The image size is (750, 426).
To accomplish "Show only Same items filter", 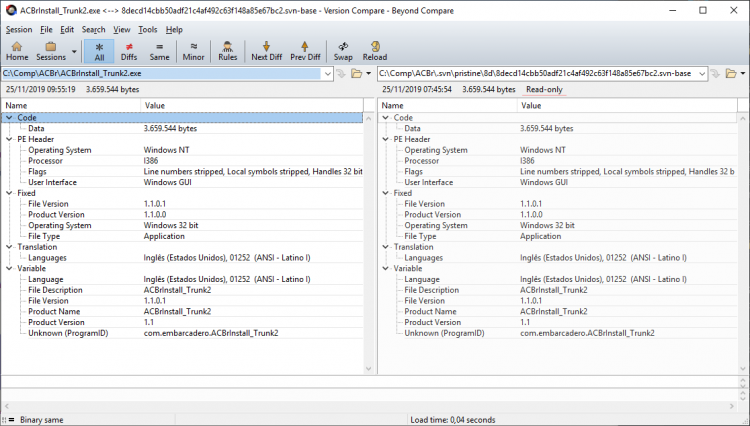I will (159, 51).
